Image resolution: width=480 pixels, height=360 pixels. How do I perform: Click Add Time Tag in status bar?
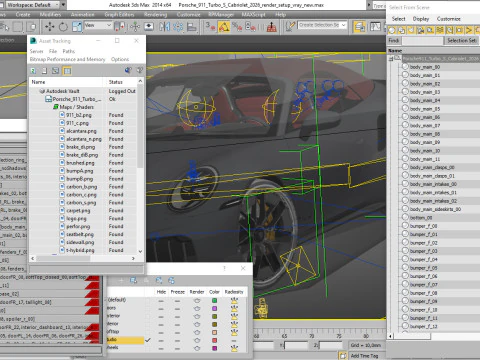coord(364,356)
